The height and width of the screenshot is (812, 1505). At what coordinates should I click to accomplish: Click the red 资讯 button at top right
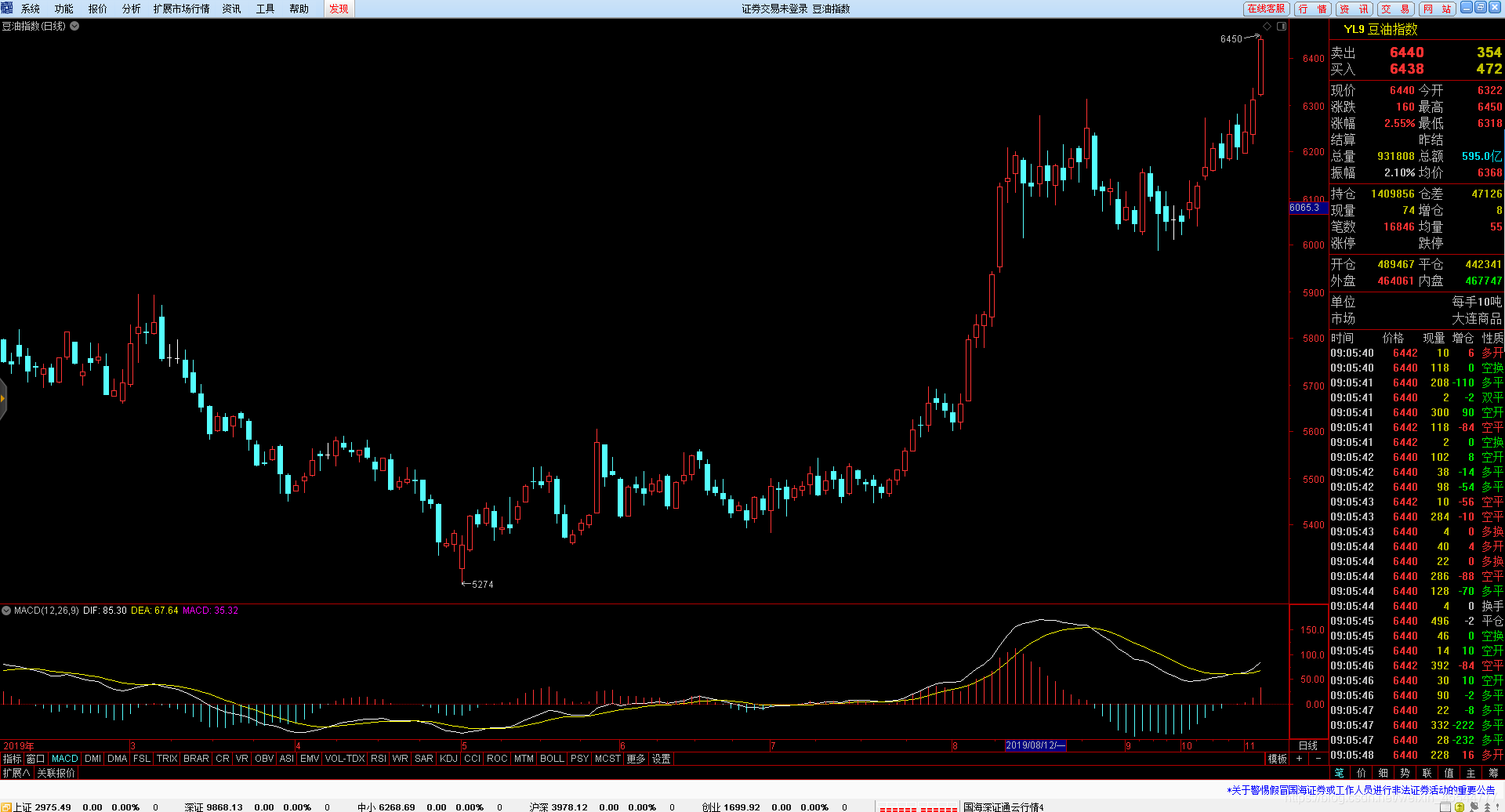point(1354,9)
